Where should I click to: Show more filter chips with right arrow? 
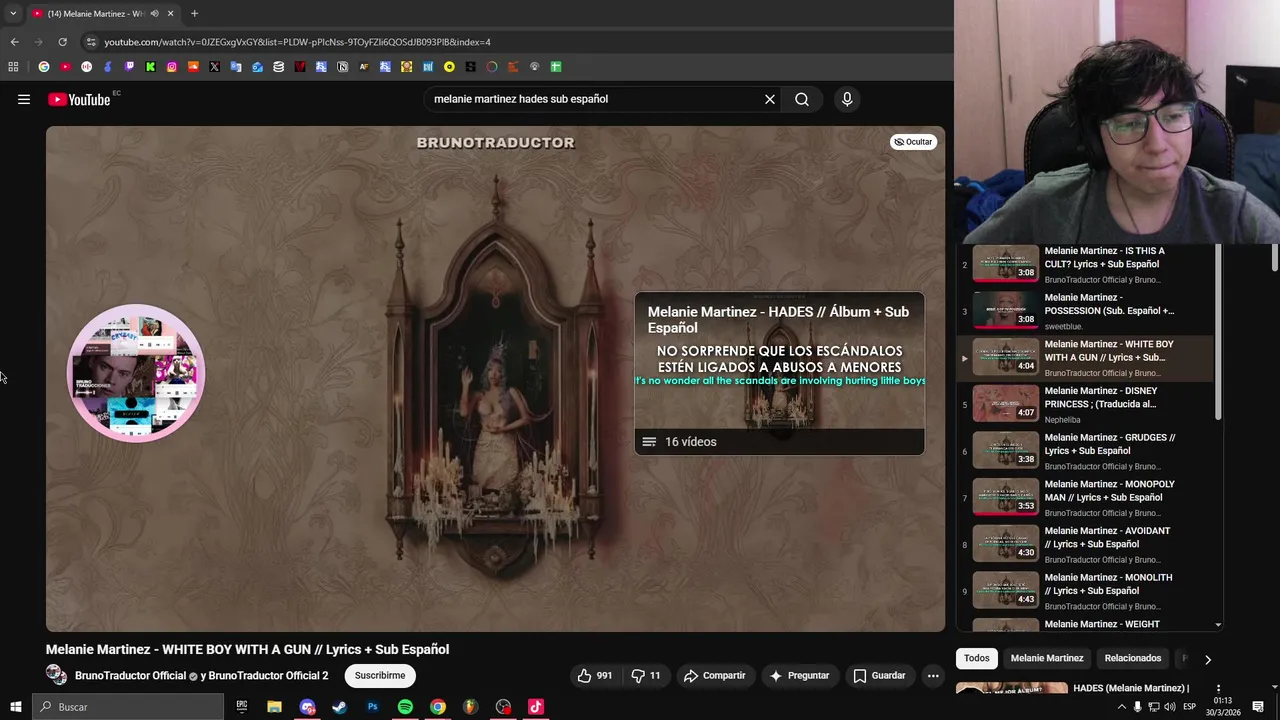[x=1208, y=659]
